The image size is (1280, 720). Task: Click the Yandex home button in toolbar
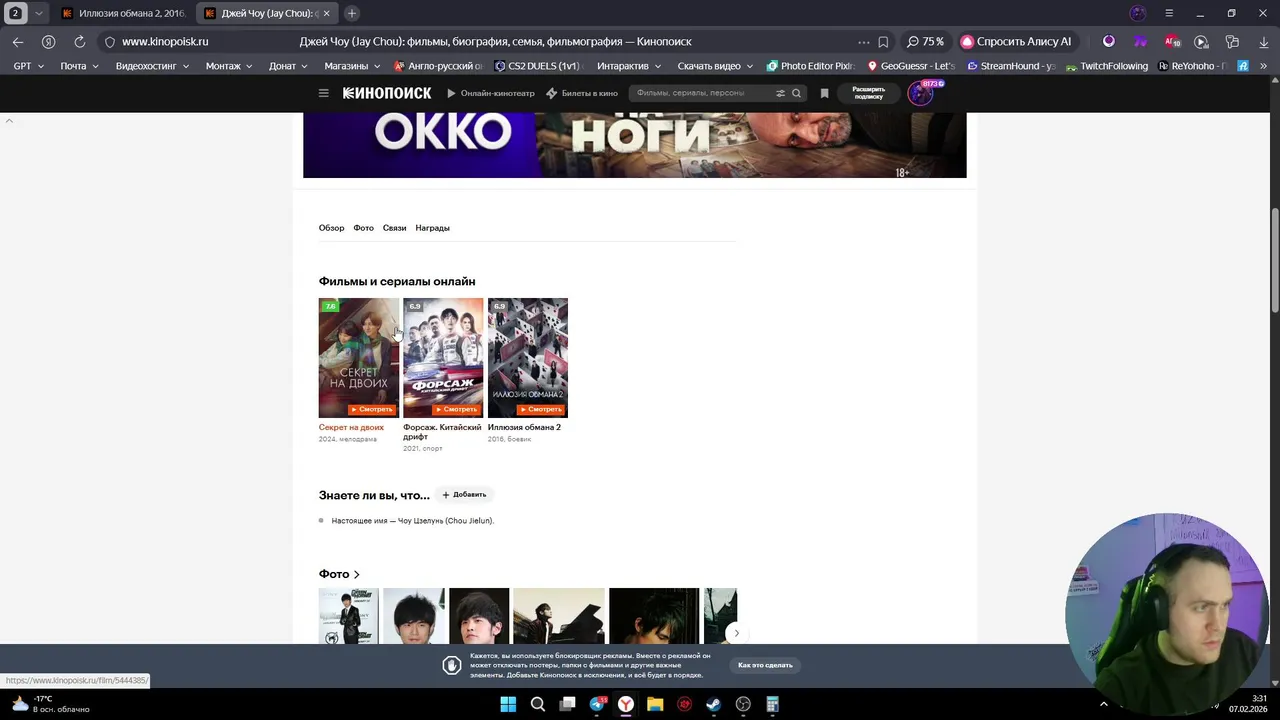(x=48, y=42)
